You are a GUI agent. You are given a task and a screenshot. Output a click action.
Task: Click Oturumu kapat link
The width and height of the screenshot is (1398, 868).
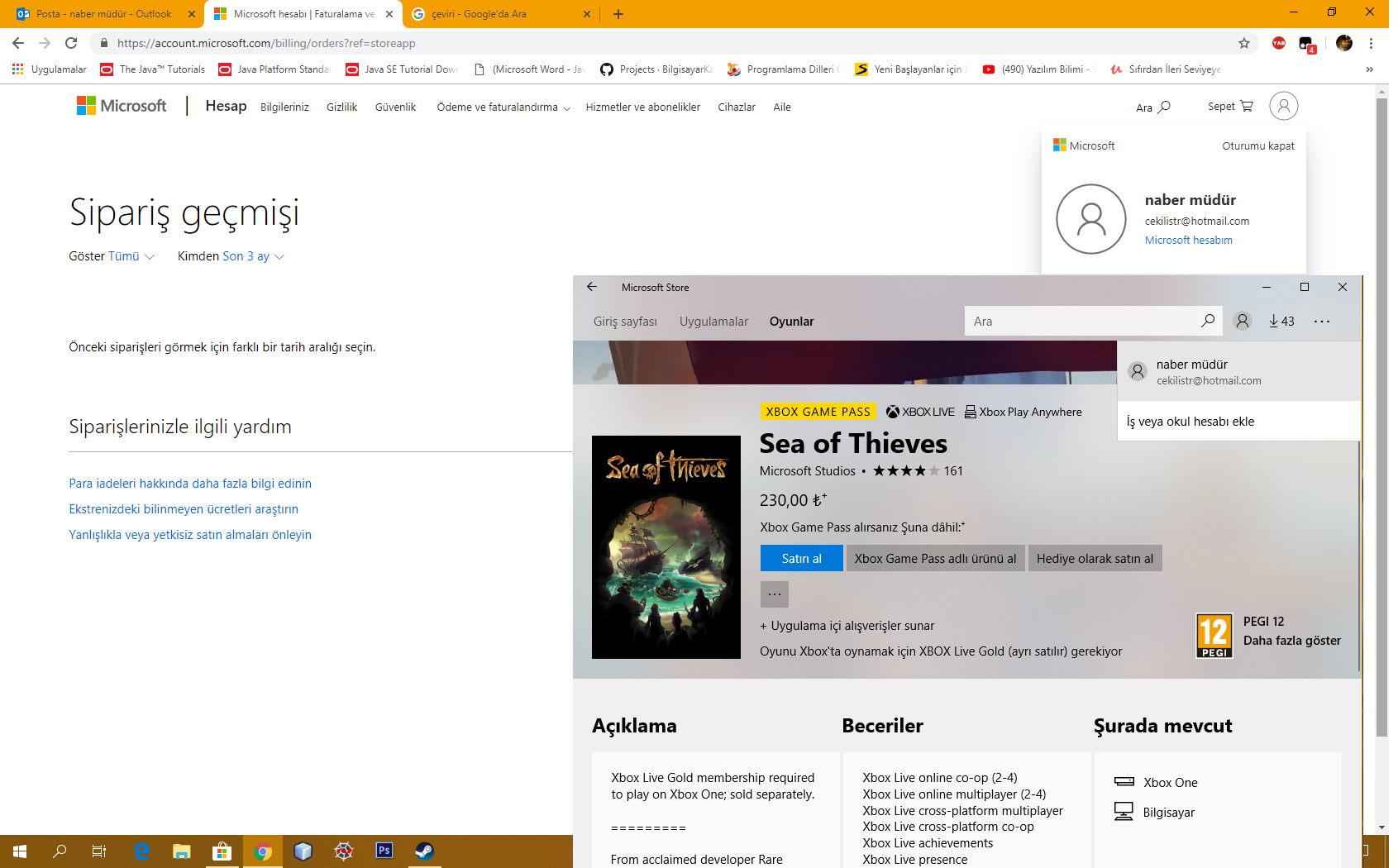(x=1258, y=145)
